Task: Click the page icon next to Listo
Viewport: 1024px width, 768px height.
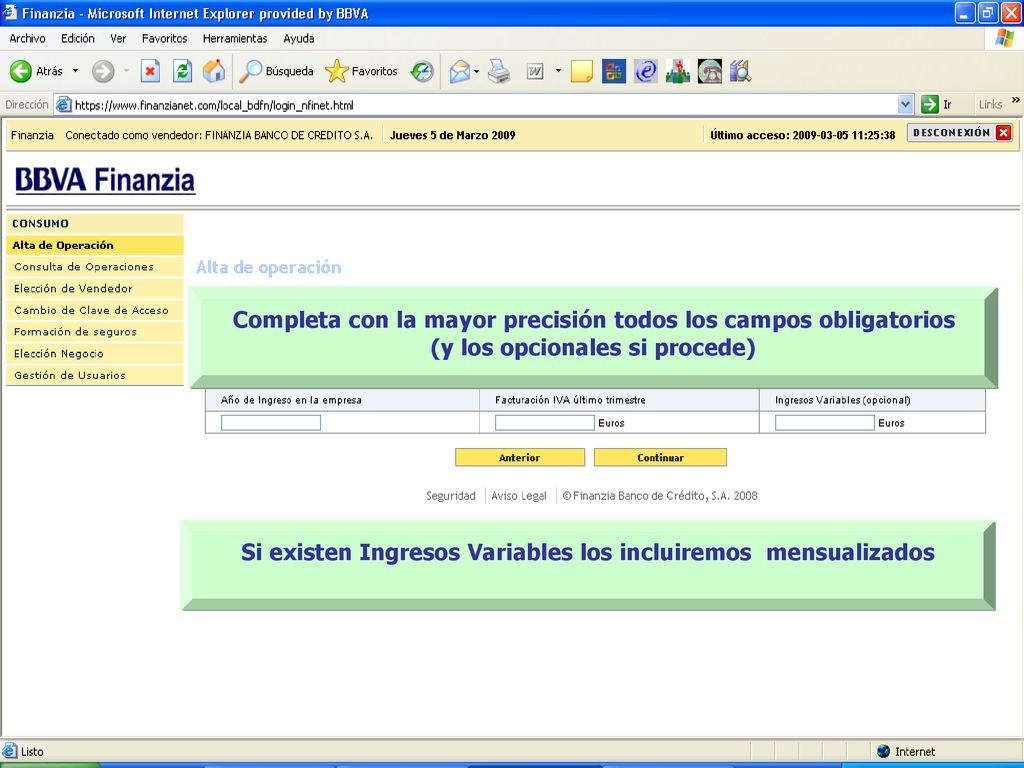Action: tap(9, 751)
